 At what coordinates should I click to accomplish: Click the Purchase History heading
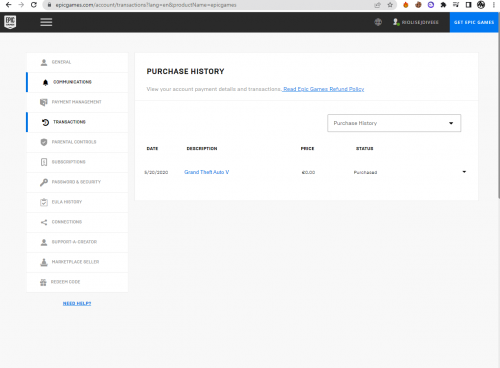coord(185,71)
